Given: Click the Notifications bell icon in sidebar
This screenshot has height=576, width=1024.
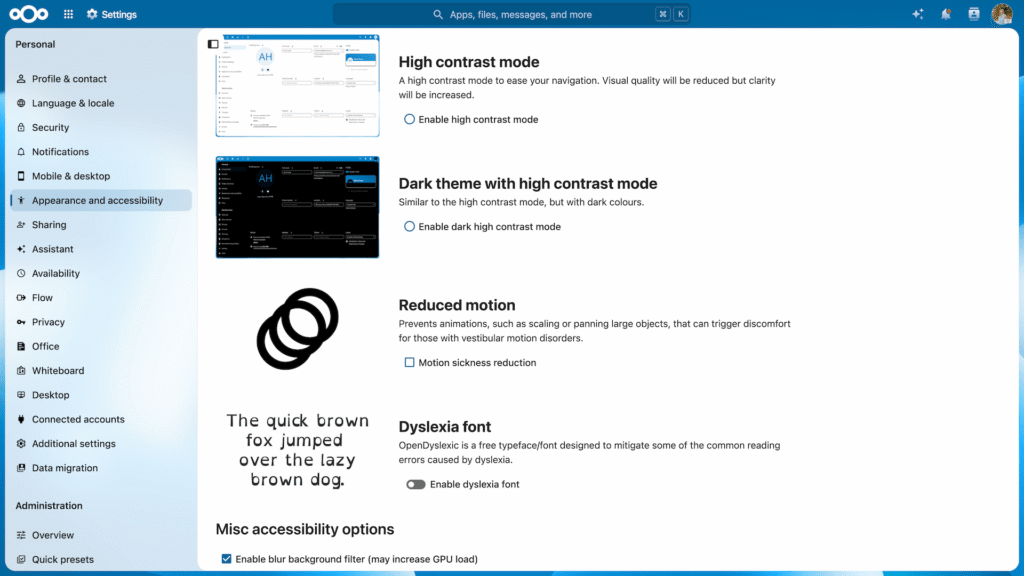Looking at the screenshot, I should [x=21, y=152].
